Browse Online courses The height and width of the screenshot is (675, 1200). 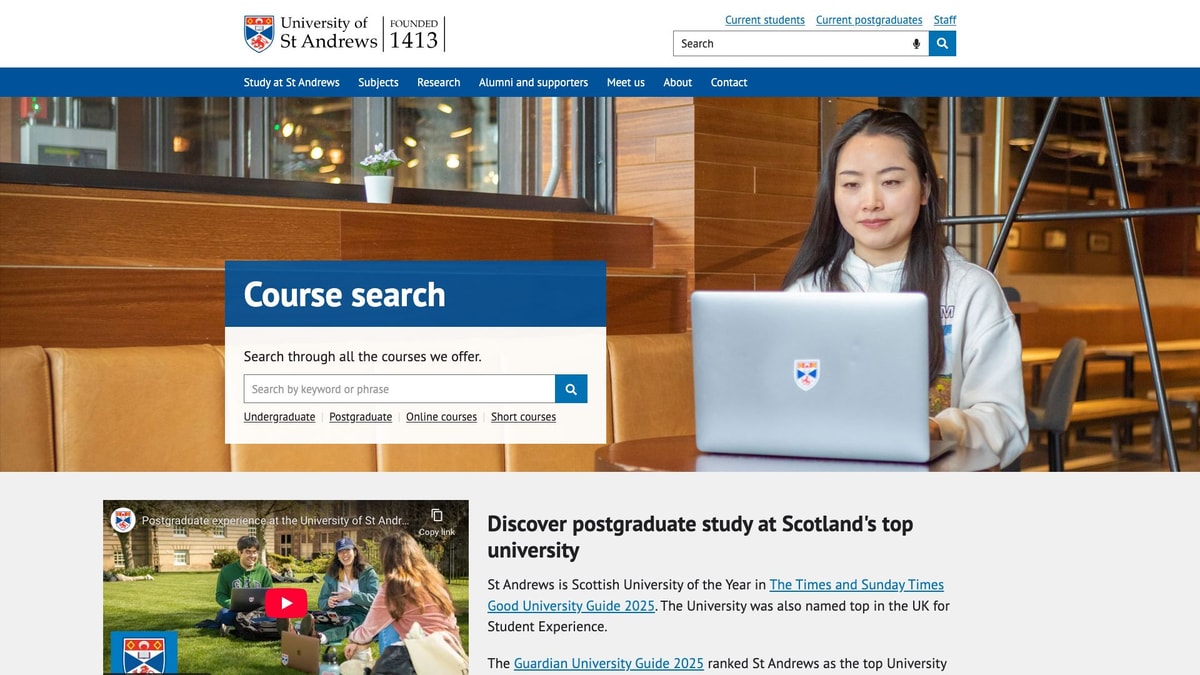tap(441, 417)
